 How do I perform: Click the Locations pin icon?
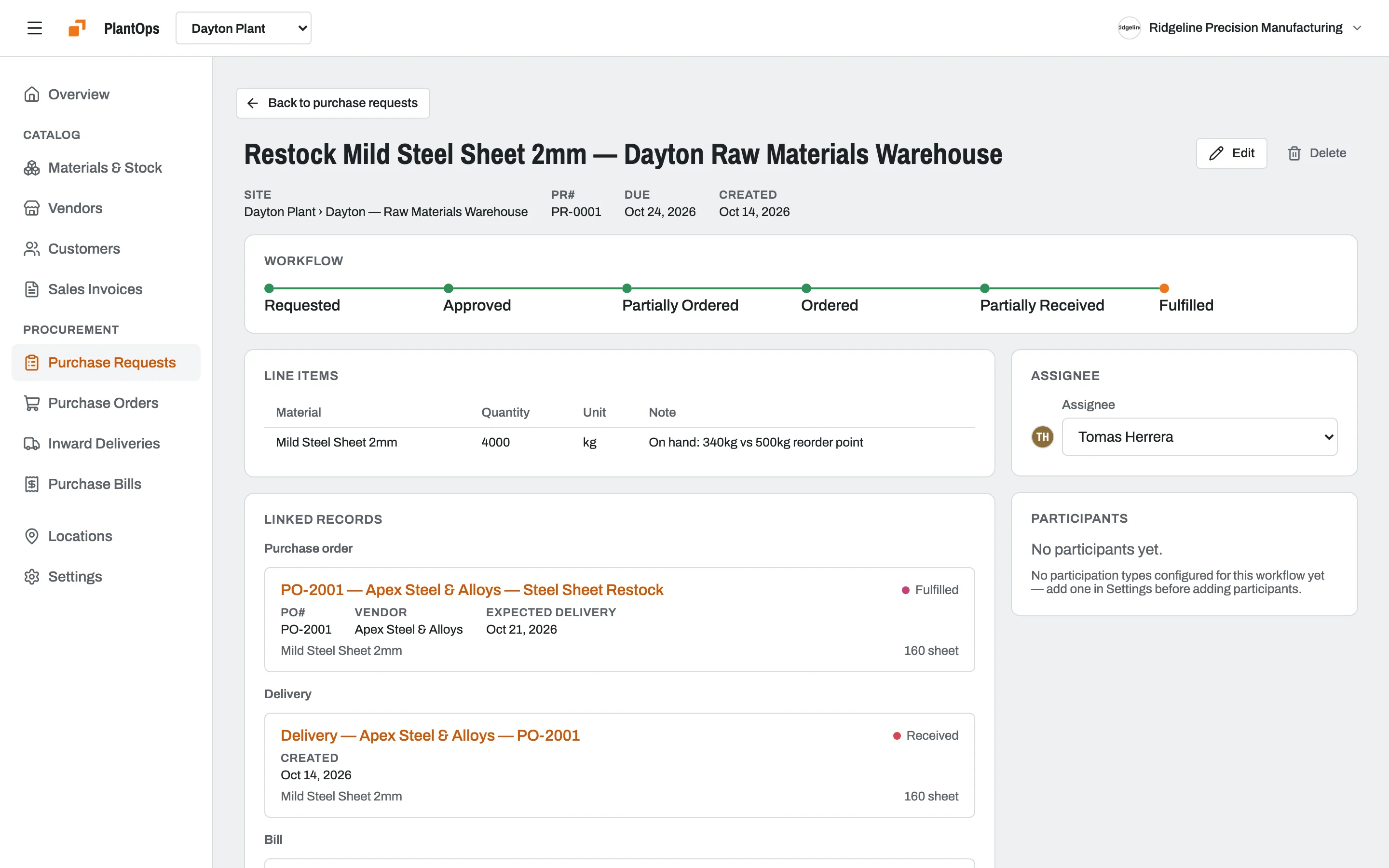(31, 536)
